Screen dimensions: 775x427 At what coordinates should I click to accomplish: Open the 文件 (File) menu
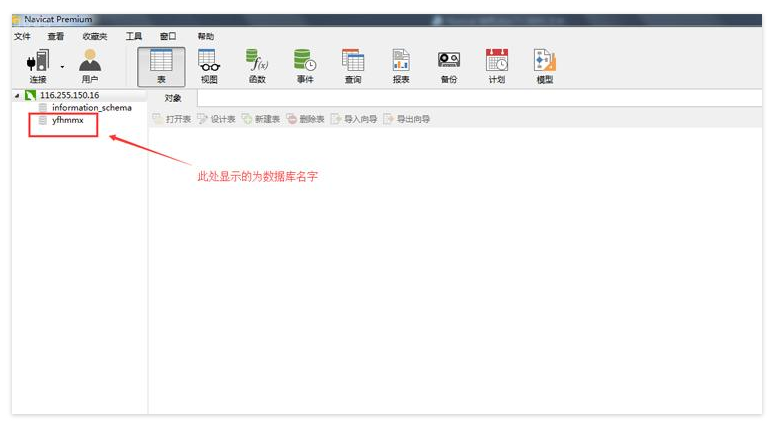22,36
